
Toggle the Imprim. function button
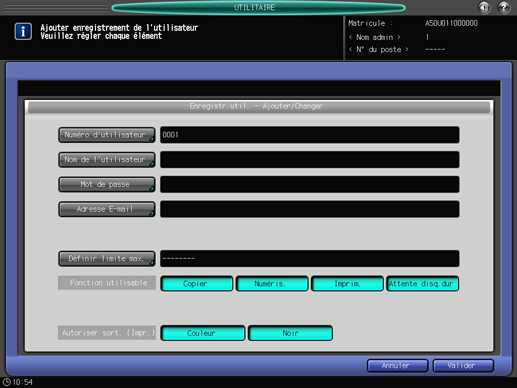coord(347,284)
